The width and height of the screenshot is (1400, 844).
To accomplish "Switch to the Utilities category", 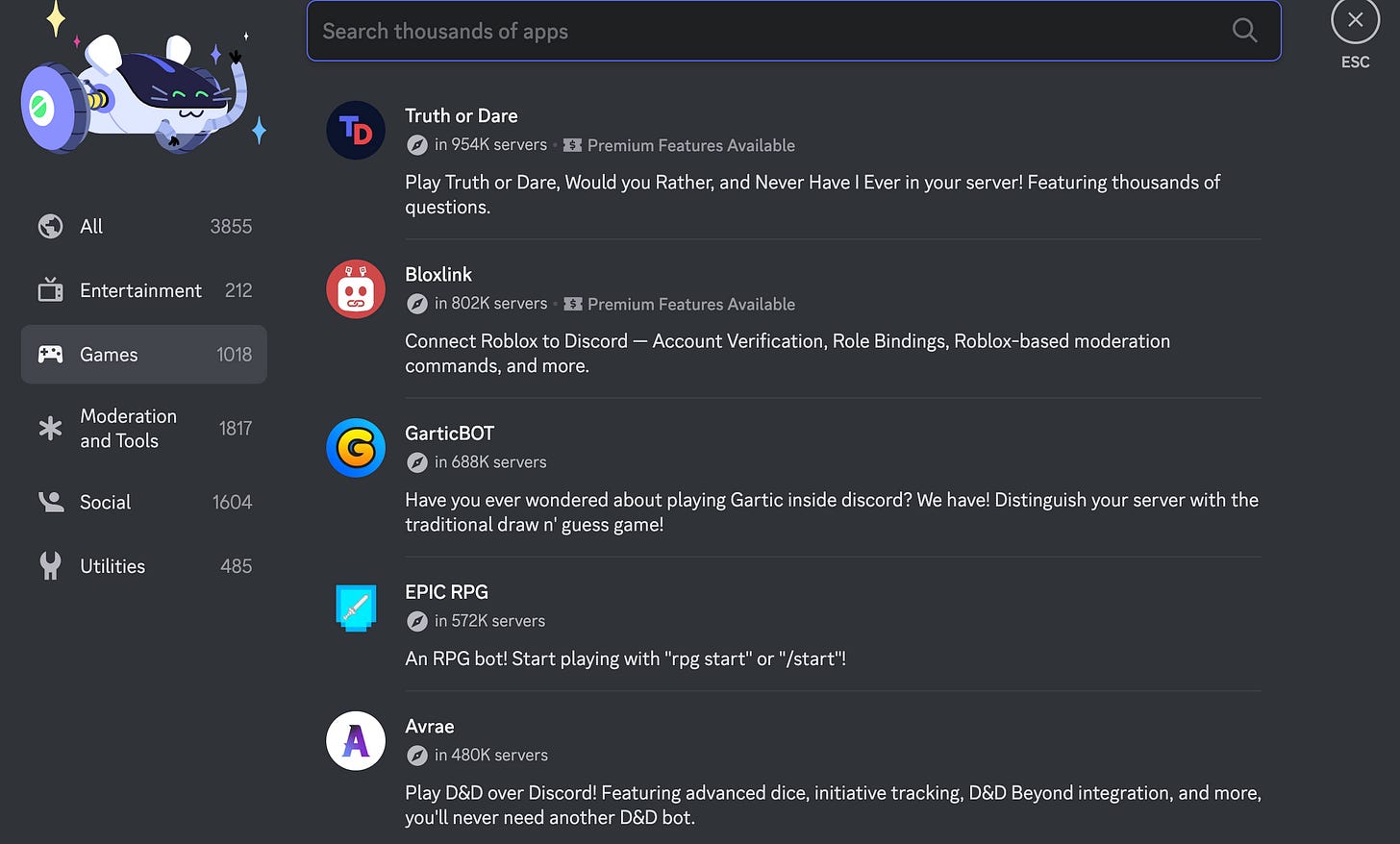I will tap(143, 566).
